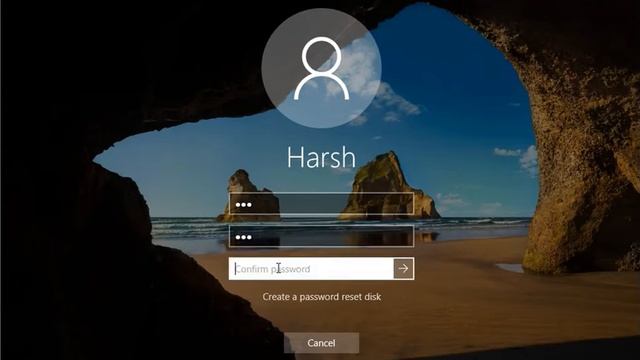Image resolution: width=640 pixels, height=360 pixels.
Task: Open Create a password reset disk link
Action: 322,297
